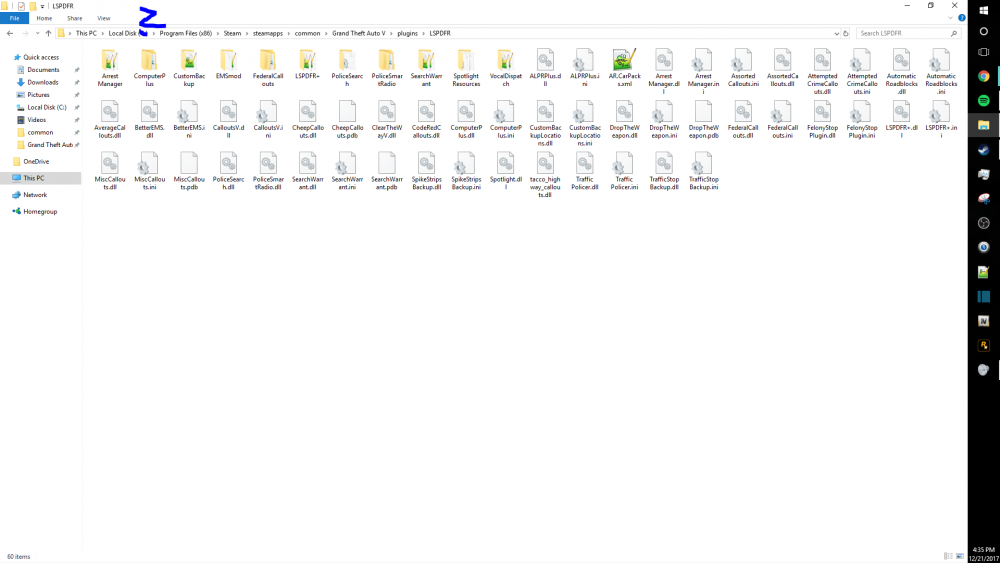Image resolution: width=1000 pixels, height=563 pixels.
Task: Open the ComputerPlus folder
Action: (x=149, y=68)
